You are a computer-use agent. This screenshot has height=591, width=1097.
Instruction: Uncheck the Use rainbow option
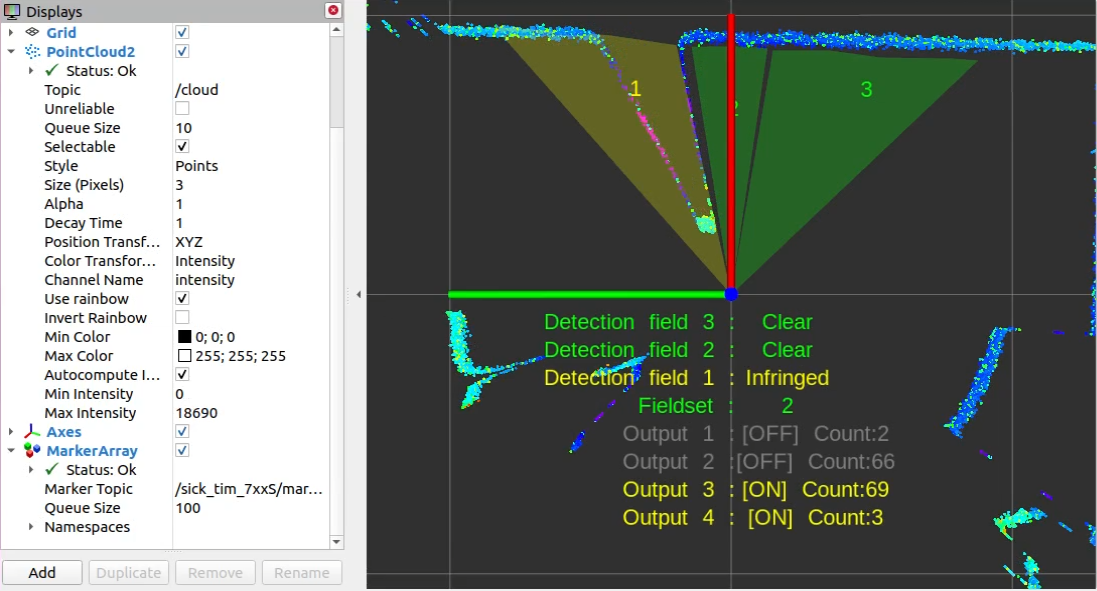(x=182, y=298)
